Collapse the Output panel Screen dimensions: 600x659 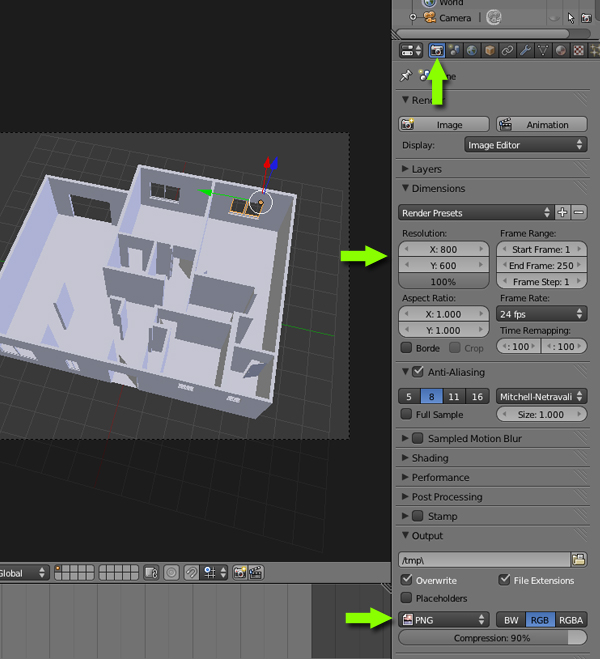pyautogui.click(x=405, y=535)
